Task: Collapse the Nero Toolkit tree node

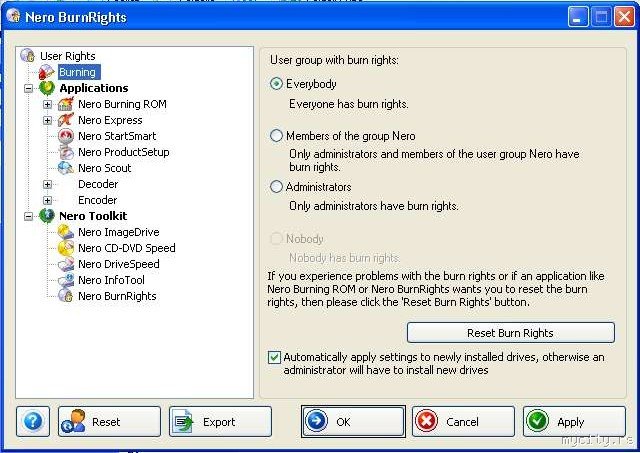Action: click(29, 216)
